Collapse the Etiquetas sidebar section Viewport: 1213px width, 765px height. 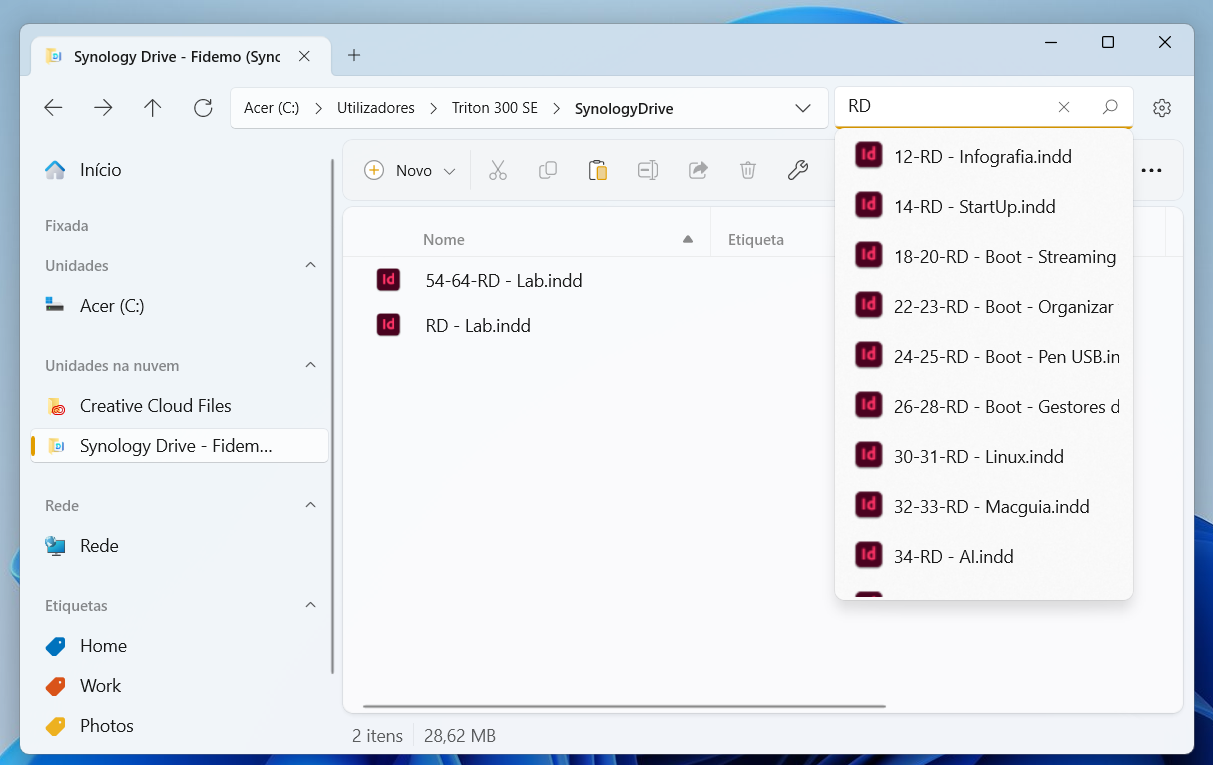[x=310, y=605]
